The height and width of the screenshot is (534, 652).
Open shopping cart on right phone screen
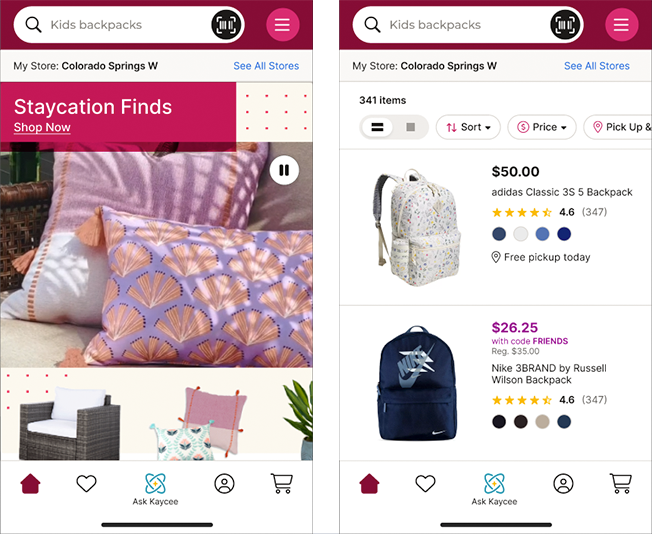[x=621, y=483]
